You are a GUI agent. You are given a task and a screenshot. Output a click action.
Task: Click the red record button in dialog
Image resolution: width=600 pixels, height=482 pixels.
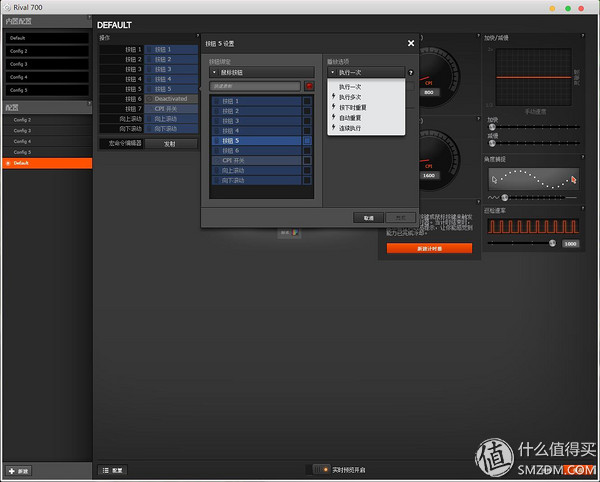(309, 86)
